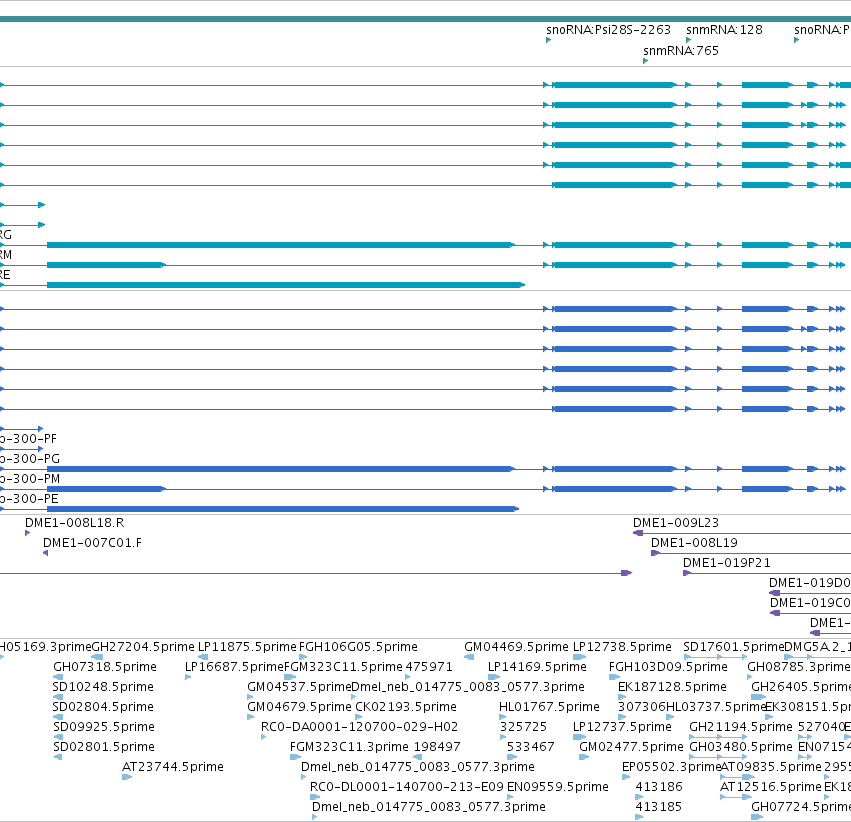
Task: Click EST FGM323C11.5prime
Action: [x=344, y=667]
